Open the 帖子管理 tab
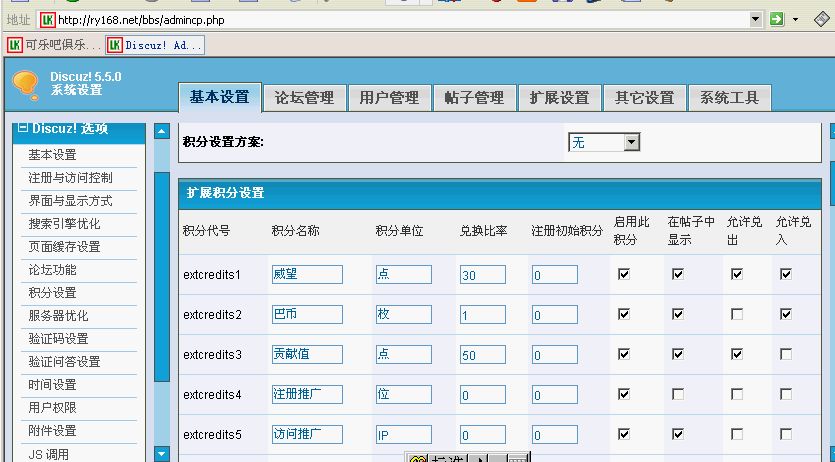835x462 pixels. point(474,98)
